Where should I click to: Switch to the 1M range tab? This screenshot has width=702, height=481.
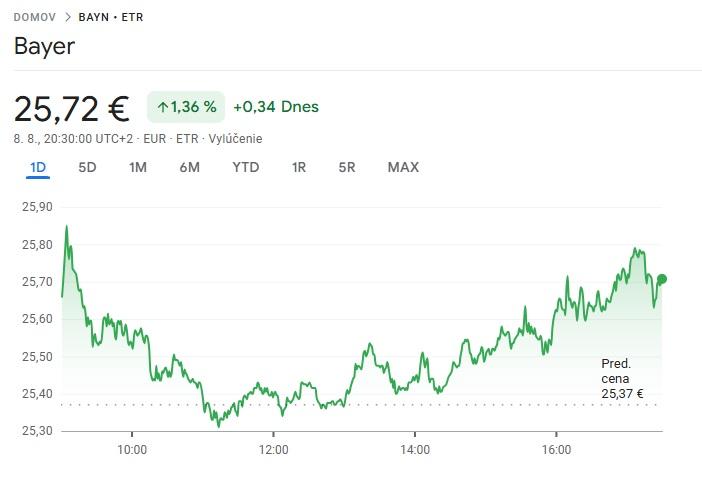138,167
